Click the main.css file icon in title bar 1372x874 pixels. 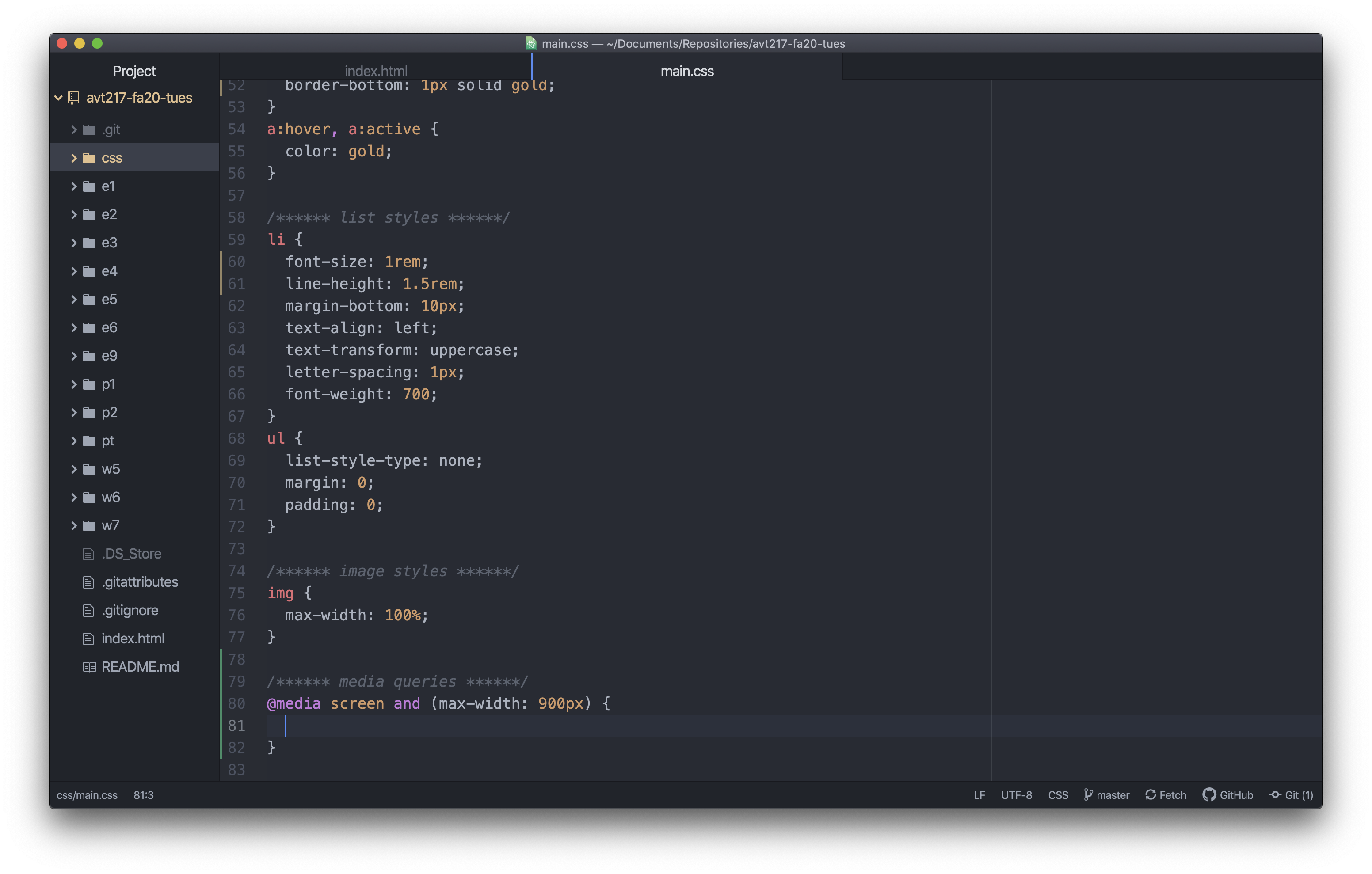[531, 43]
